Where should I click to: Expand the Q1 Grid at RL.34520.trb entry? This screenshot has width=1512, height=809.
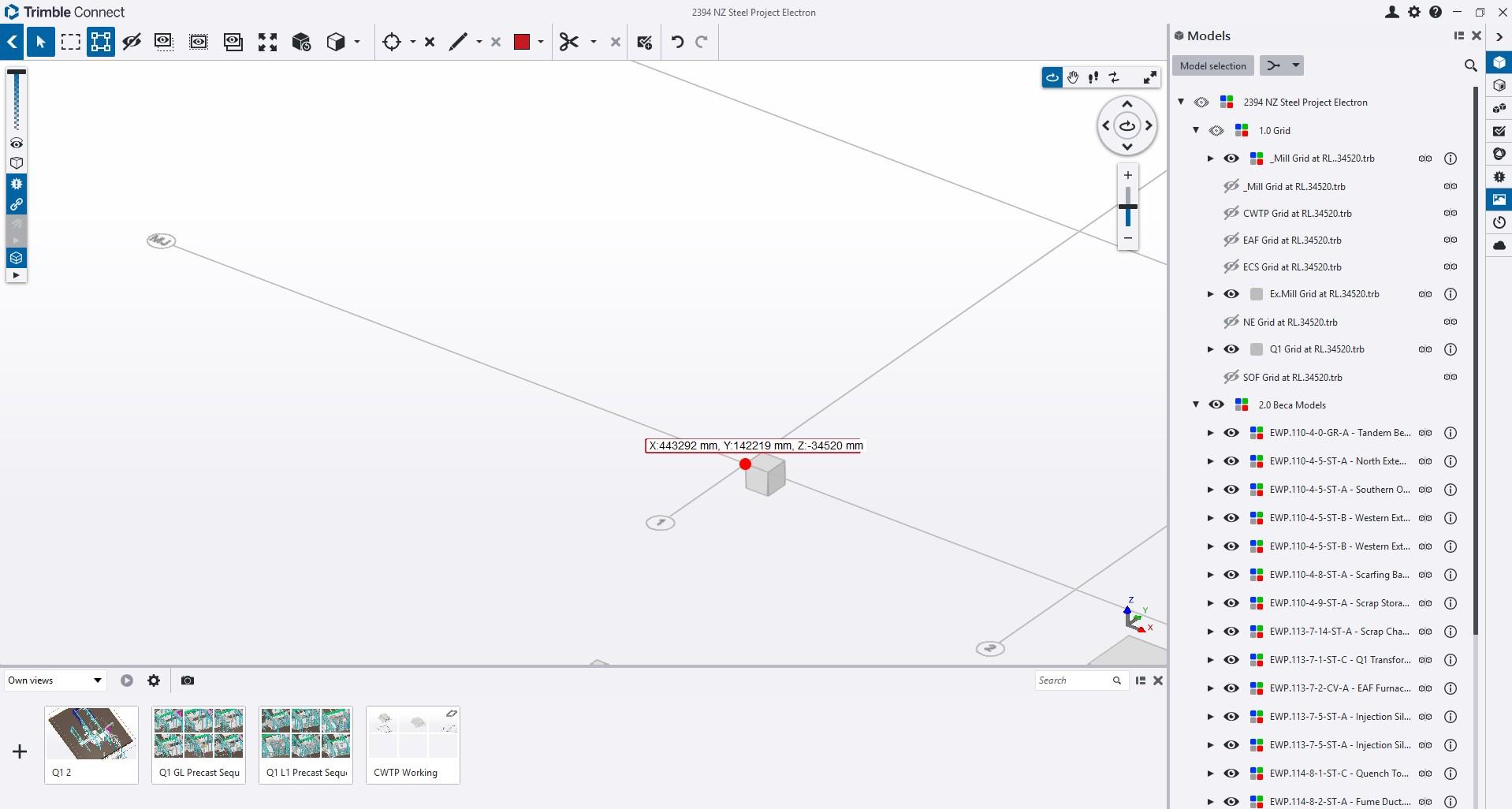(x=1210, y=349)
